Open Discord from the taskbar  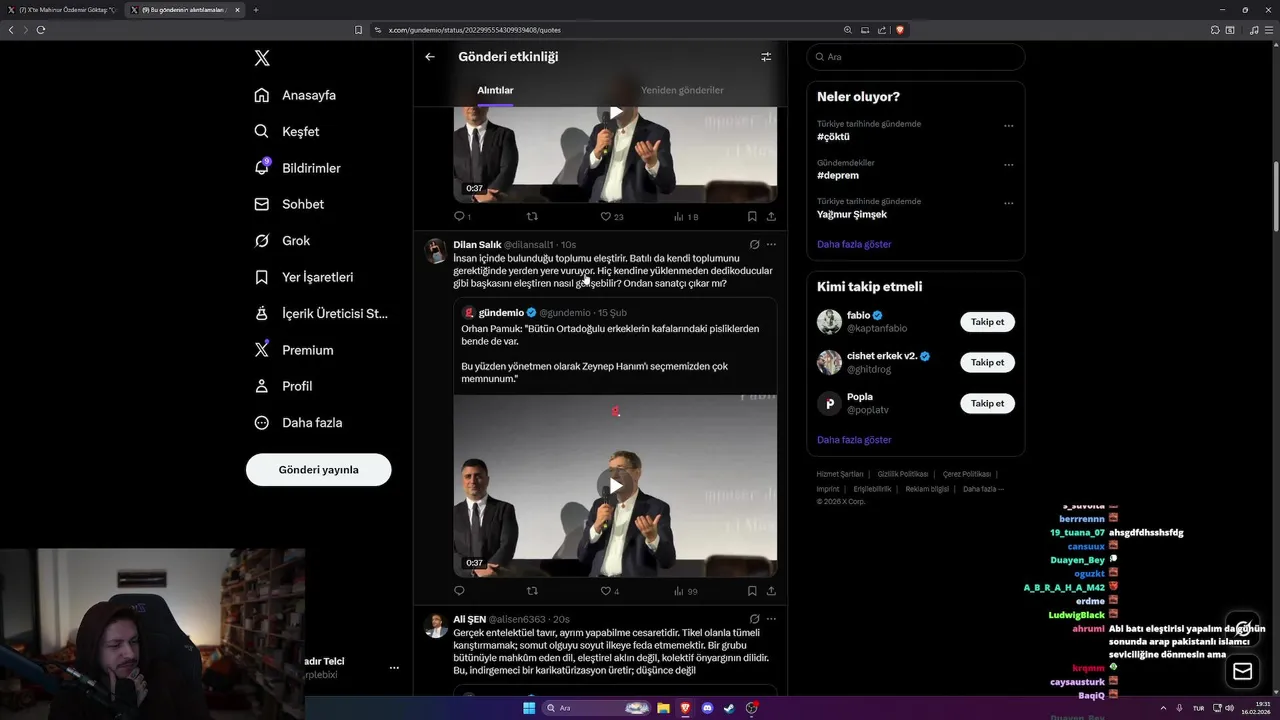[x=707, y=708]
